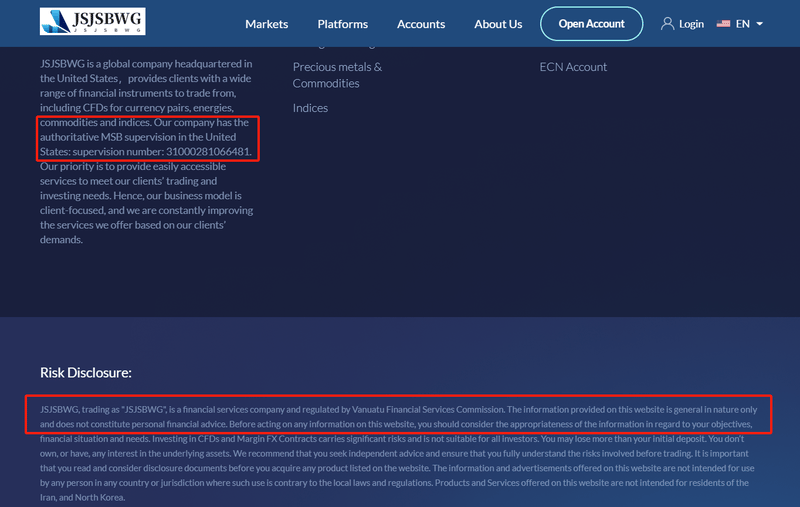
Task: Open the ECN Account link
Action: 573,67
